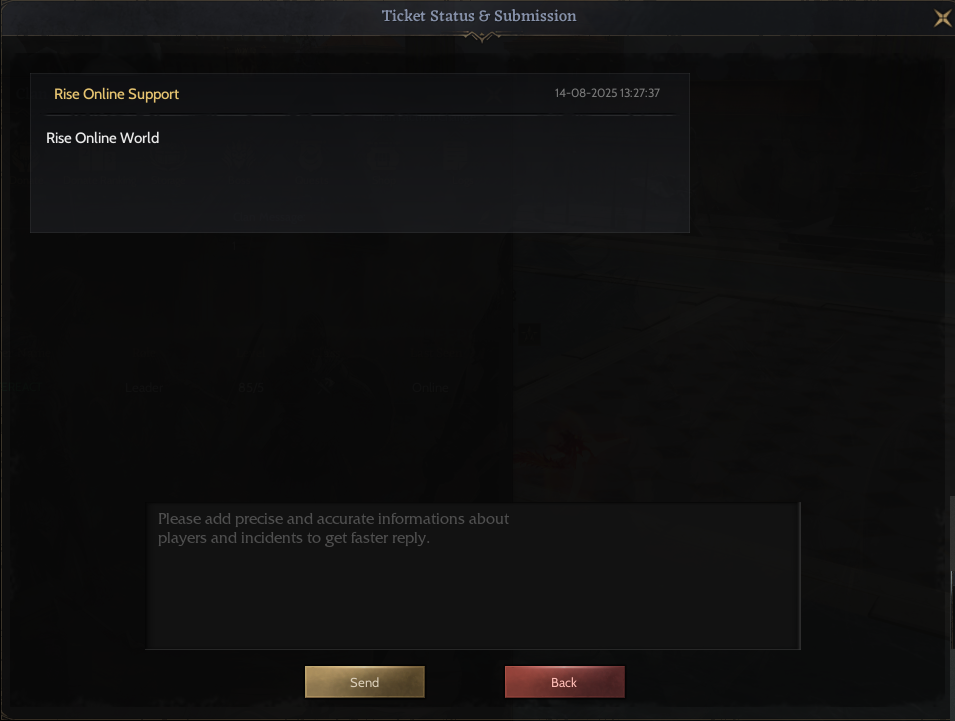The image size is (955, 721).
Task: Focus the ticket message input field
Action: pos(473,576)
